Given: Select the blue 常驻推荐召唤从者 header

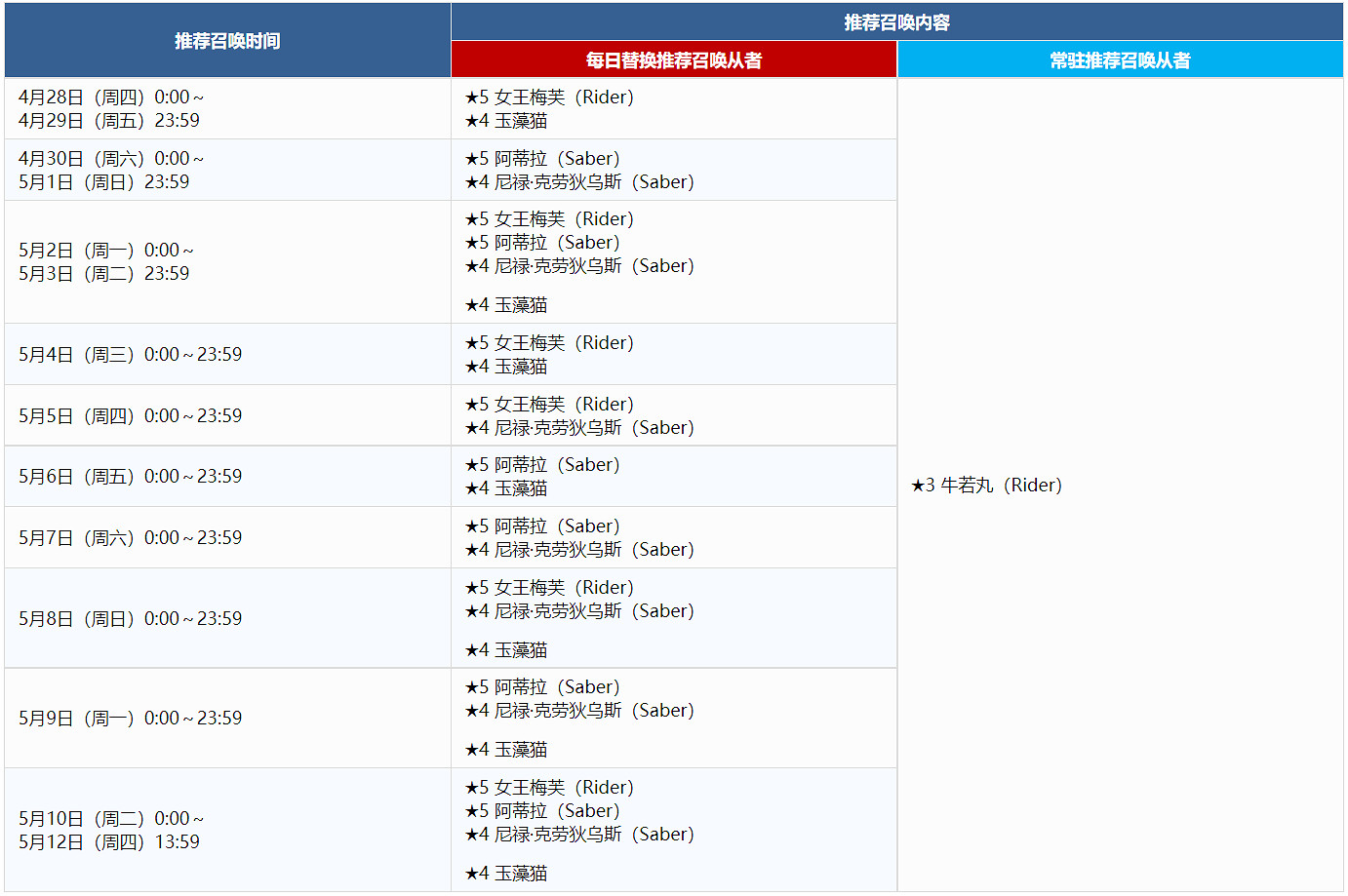Looking at the screenshot, I should tap(1120, 60).
